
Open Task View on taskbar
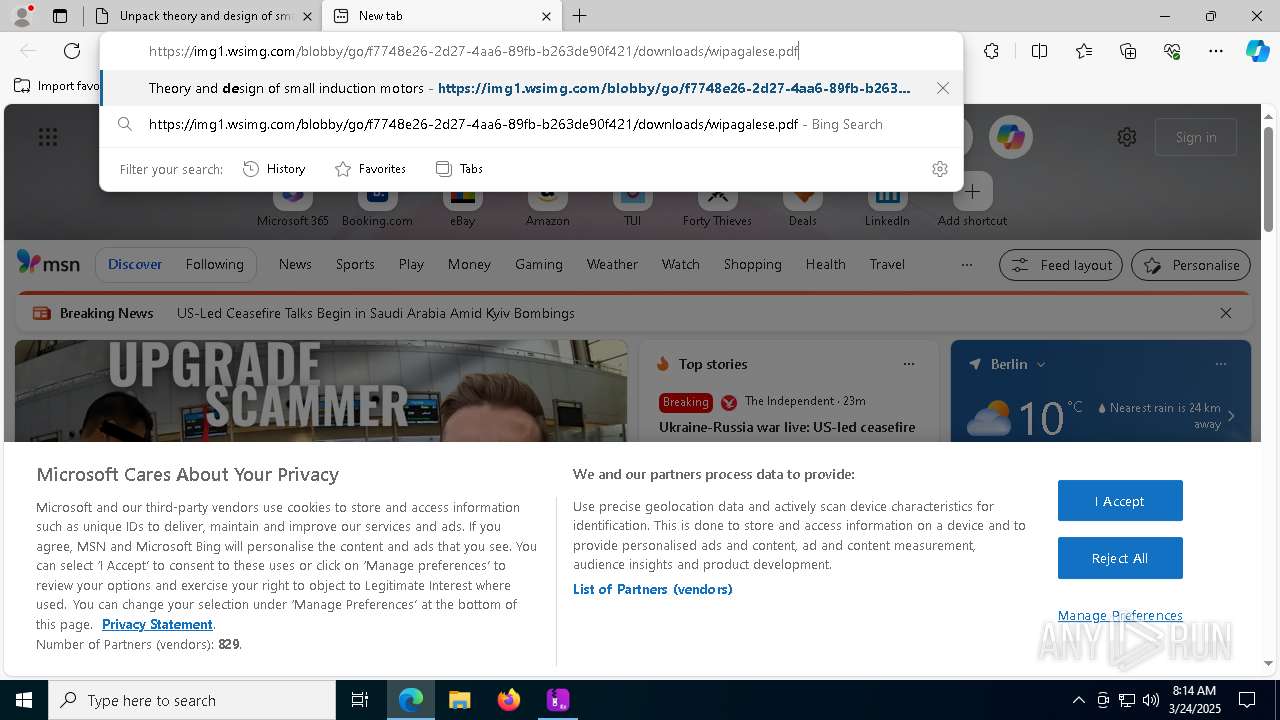360,700
